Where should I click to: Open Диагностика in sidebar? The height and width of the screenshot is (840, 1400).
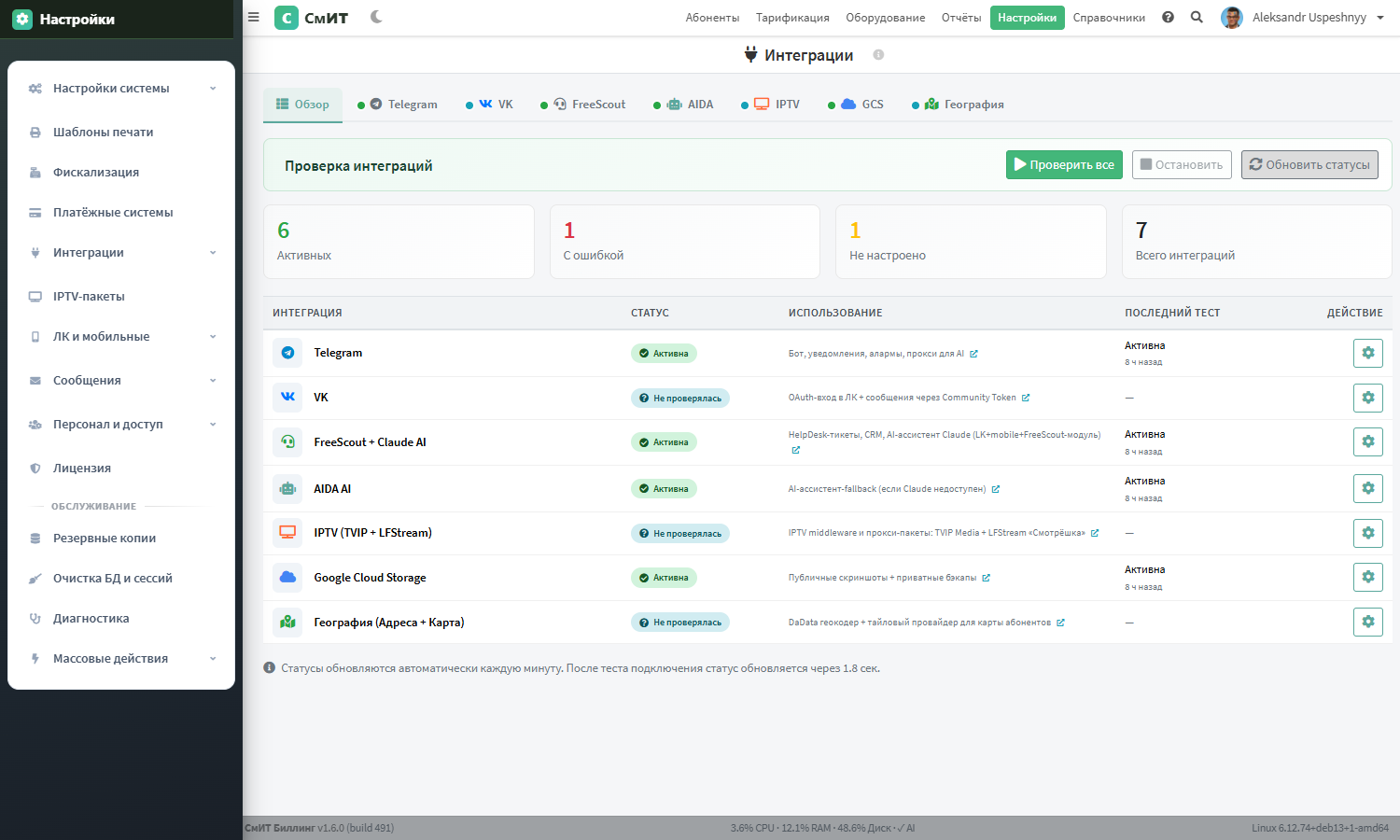(x=121, y=619)
